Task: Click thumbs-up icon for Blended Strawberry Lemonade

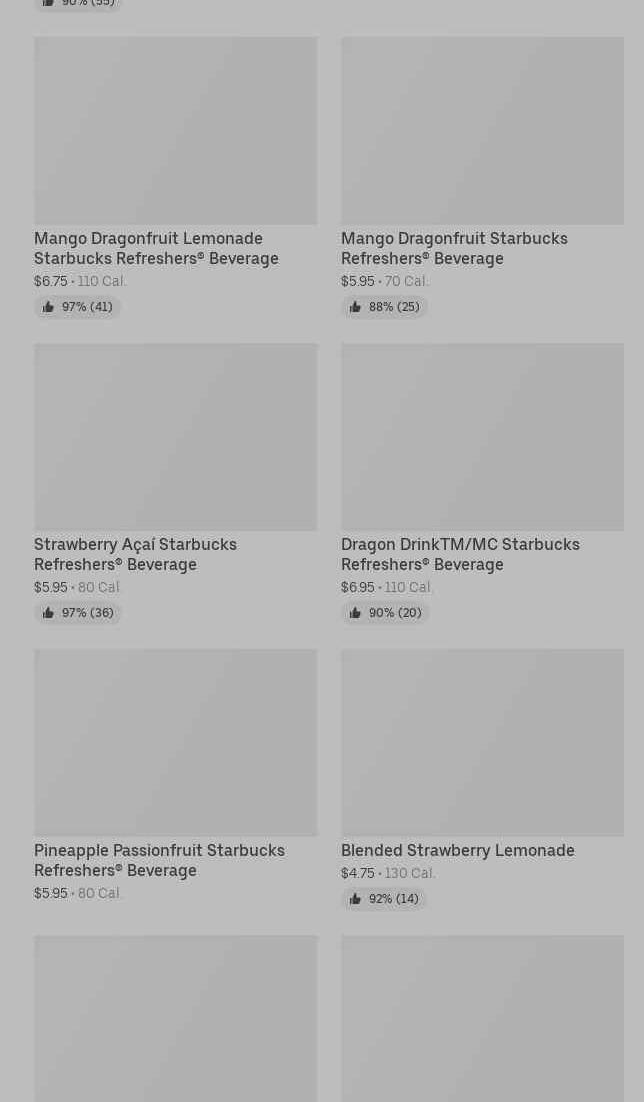Action: [x=355, y=899]
